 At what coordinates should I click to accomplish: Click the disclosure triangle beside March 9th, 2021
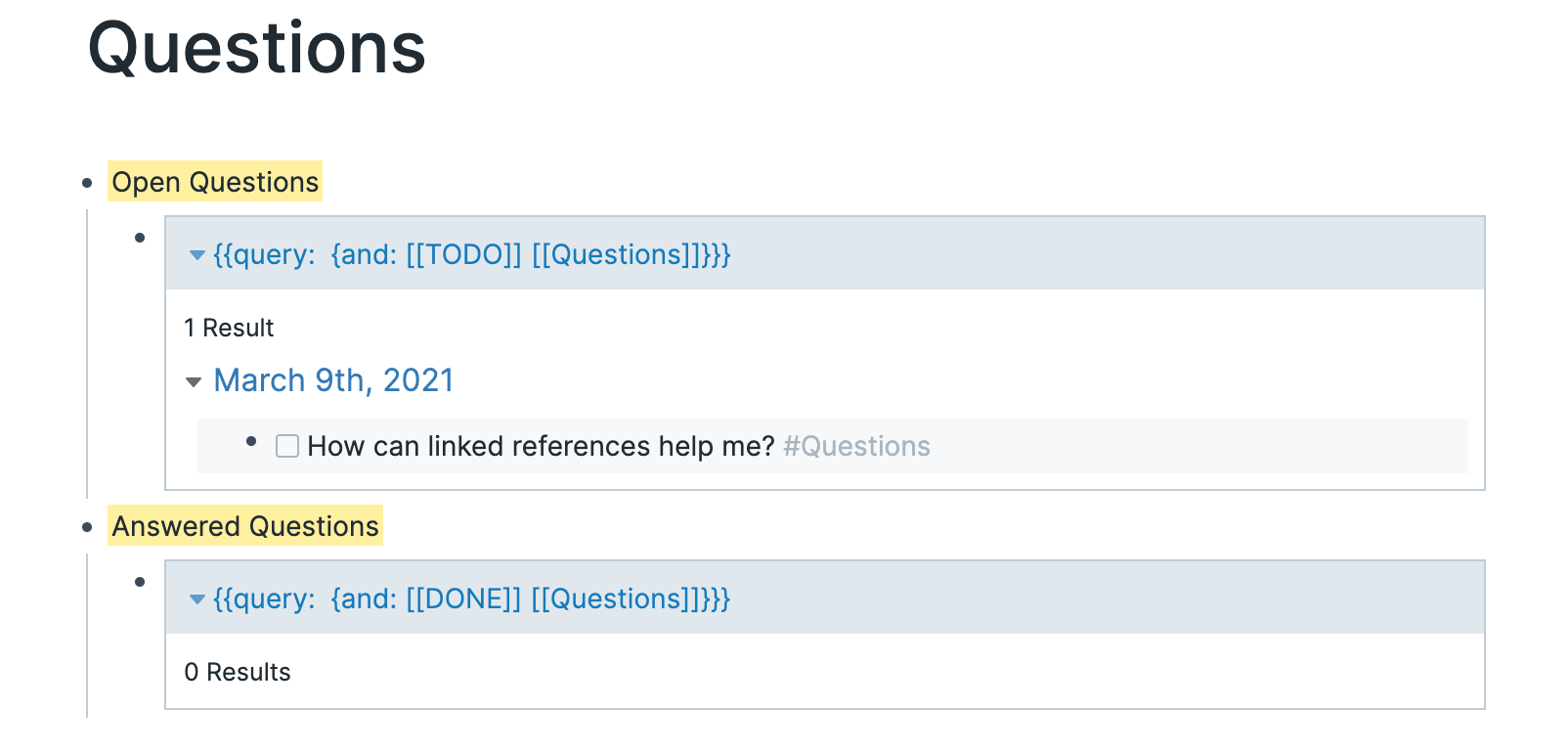click(193, 382)
